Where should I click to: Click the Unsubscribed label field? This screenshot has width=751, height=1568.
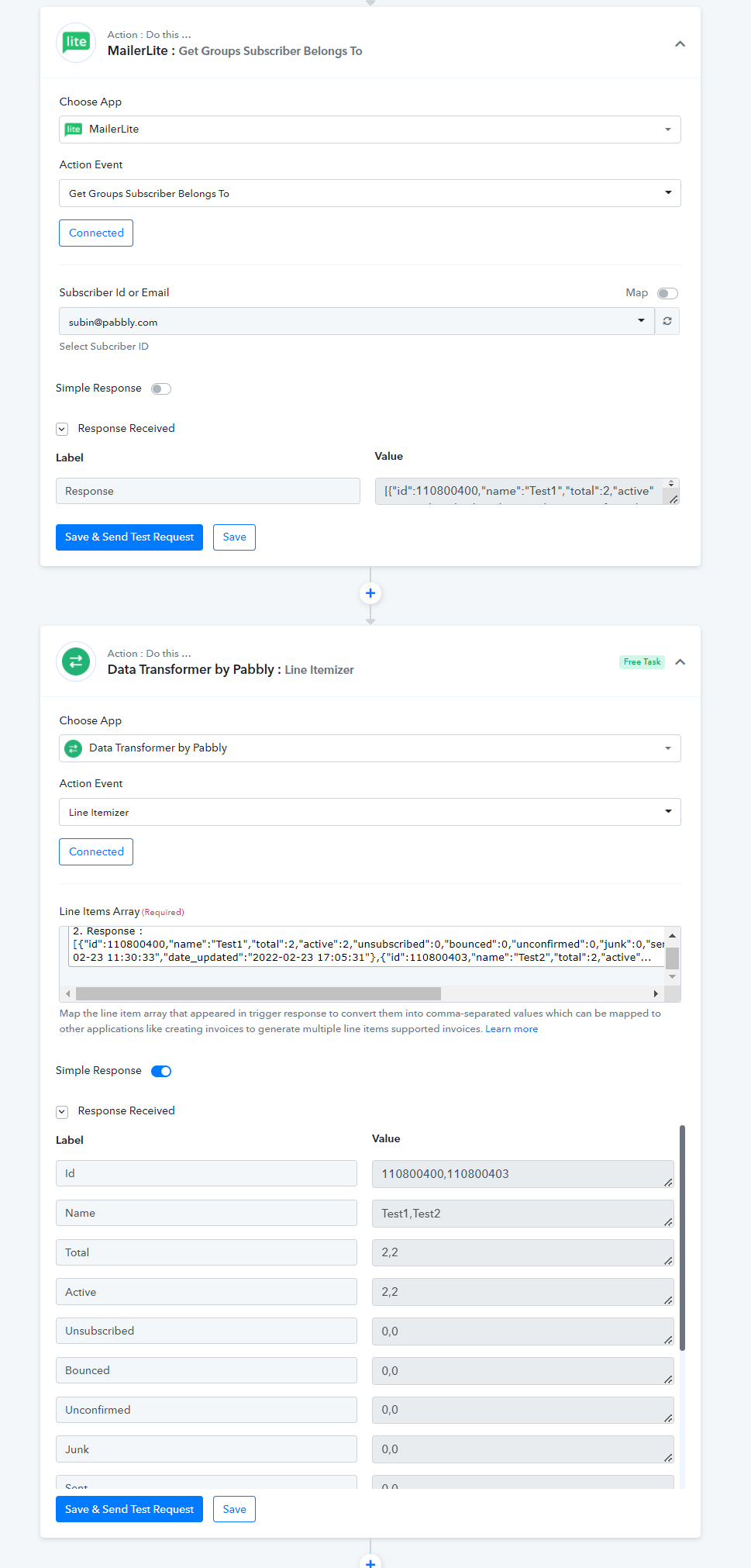coord(206,1331)
